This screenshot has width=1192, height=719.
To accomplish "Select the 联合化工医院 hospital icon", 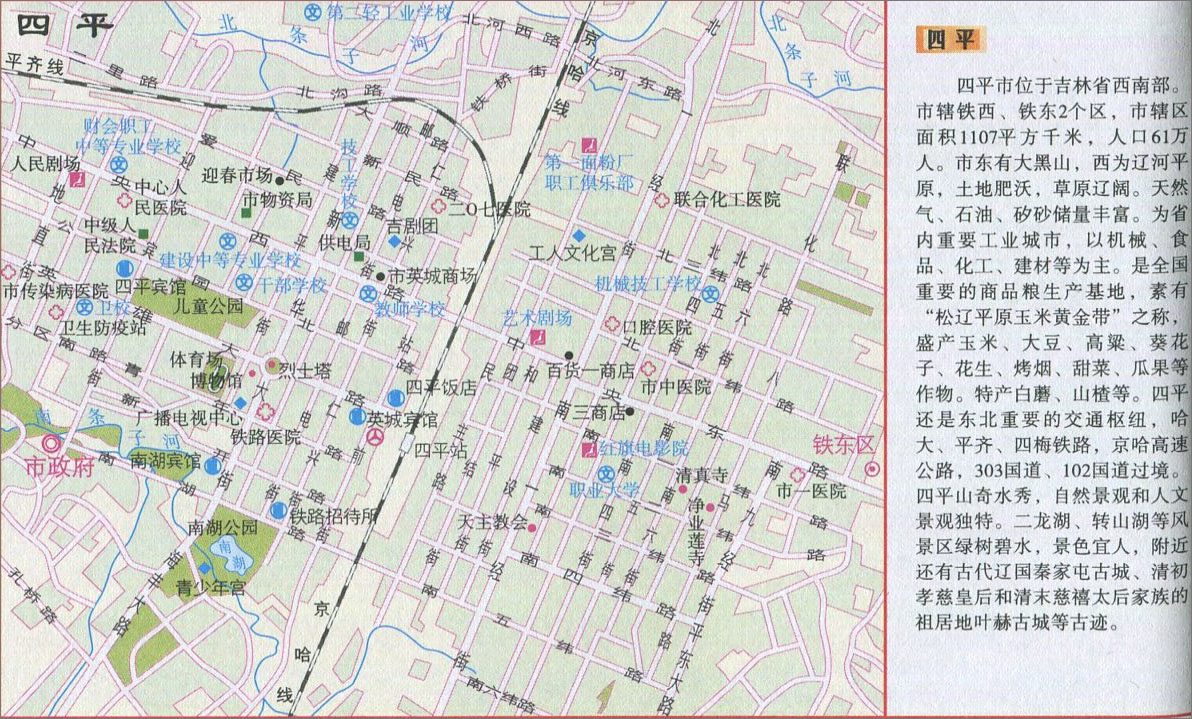I will pyautogui.click(x=661, y=200).
